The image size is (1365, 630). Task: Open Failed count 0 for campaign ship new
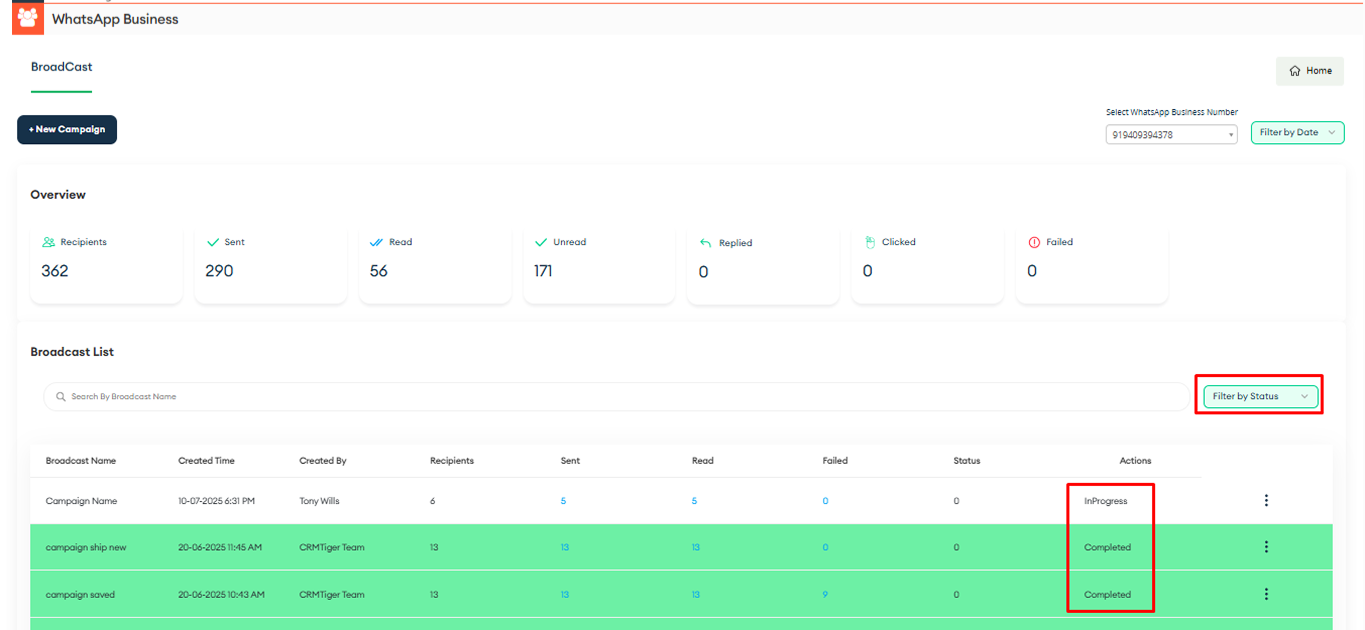click(825, 548)
